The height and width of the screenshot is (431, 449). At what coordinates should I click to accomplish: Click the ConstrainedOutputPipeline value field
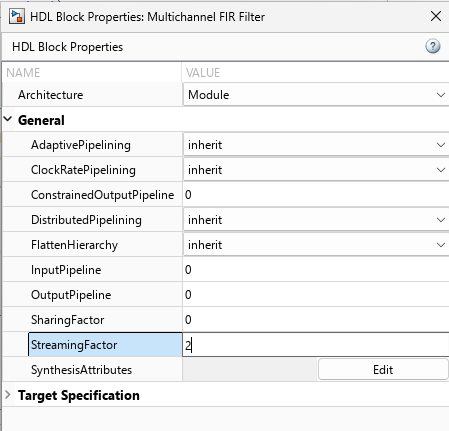pyautogui.click(x=316, y=195)
